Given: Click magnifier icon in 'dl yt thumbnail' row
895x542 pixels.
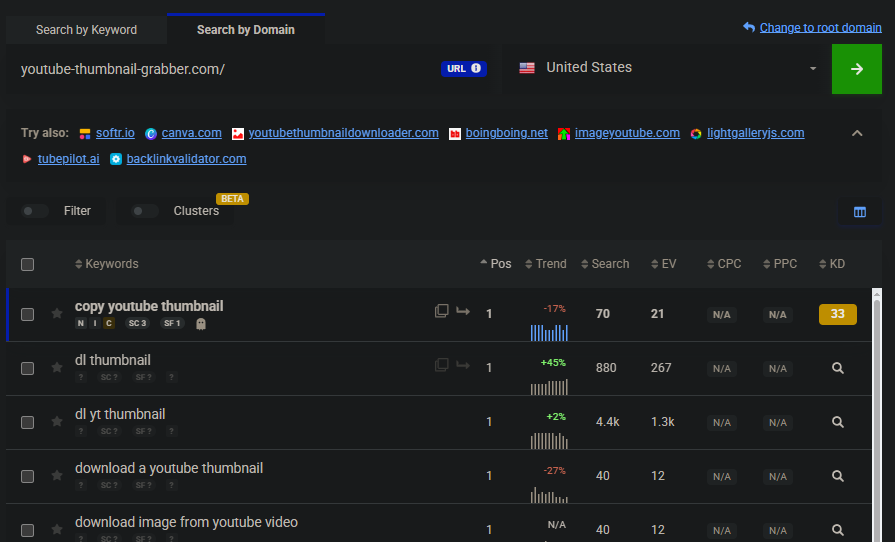Looking at the screenshot, I should tap(838, 422).
